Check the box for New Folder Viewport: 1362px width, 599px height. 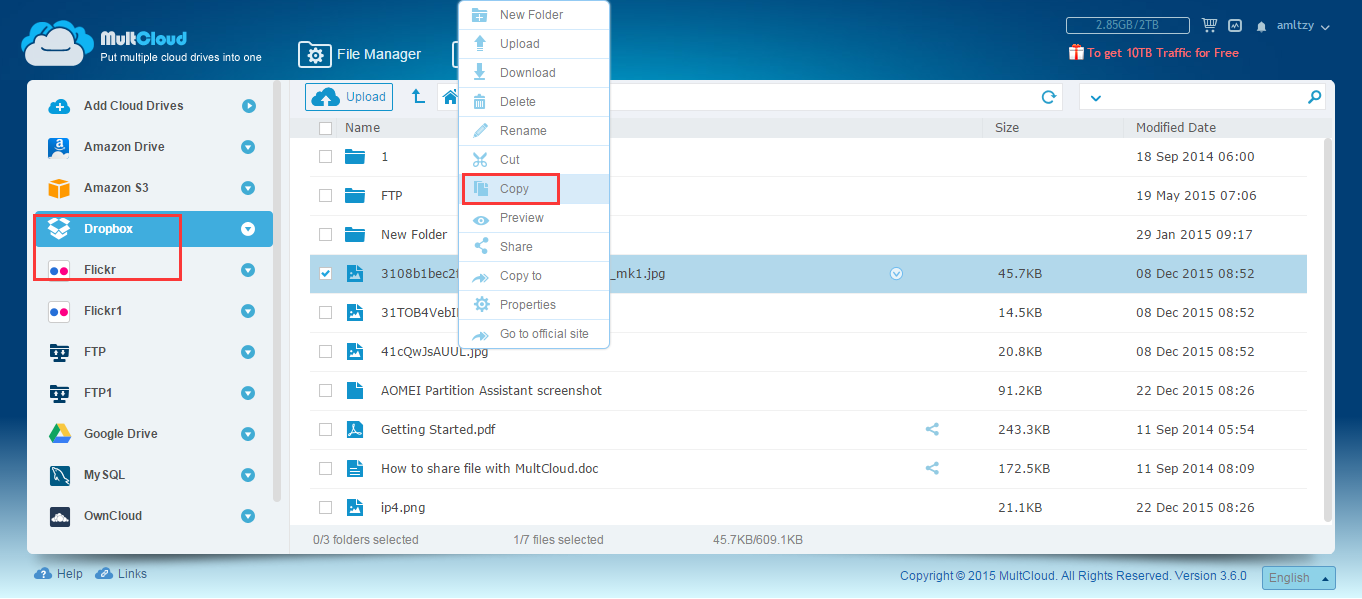click(325, 235)
